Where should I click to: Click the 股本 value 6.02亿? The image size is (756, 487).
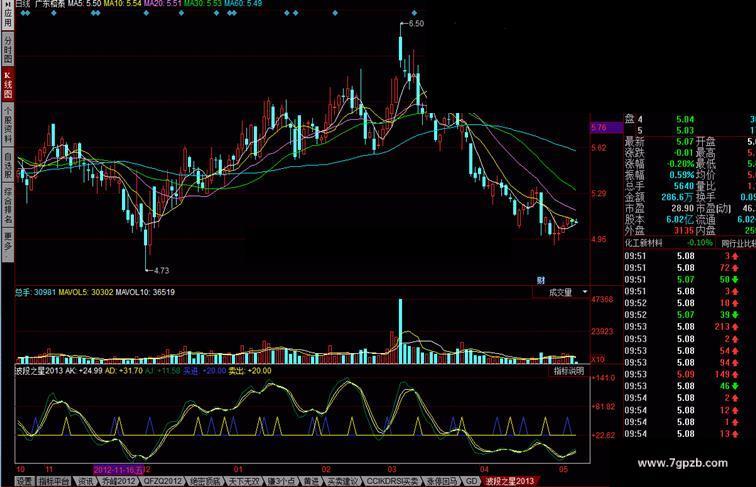pos(680,219)
